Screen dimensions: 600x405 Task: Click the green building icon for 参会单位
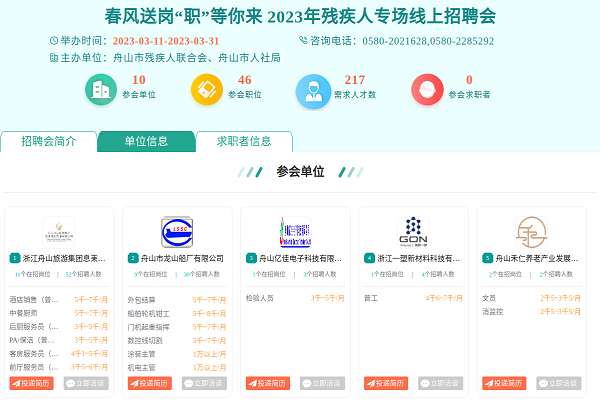tap(101, 90)
